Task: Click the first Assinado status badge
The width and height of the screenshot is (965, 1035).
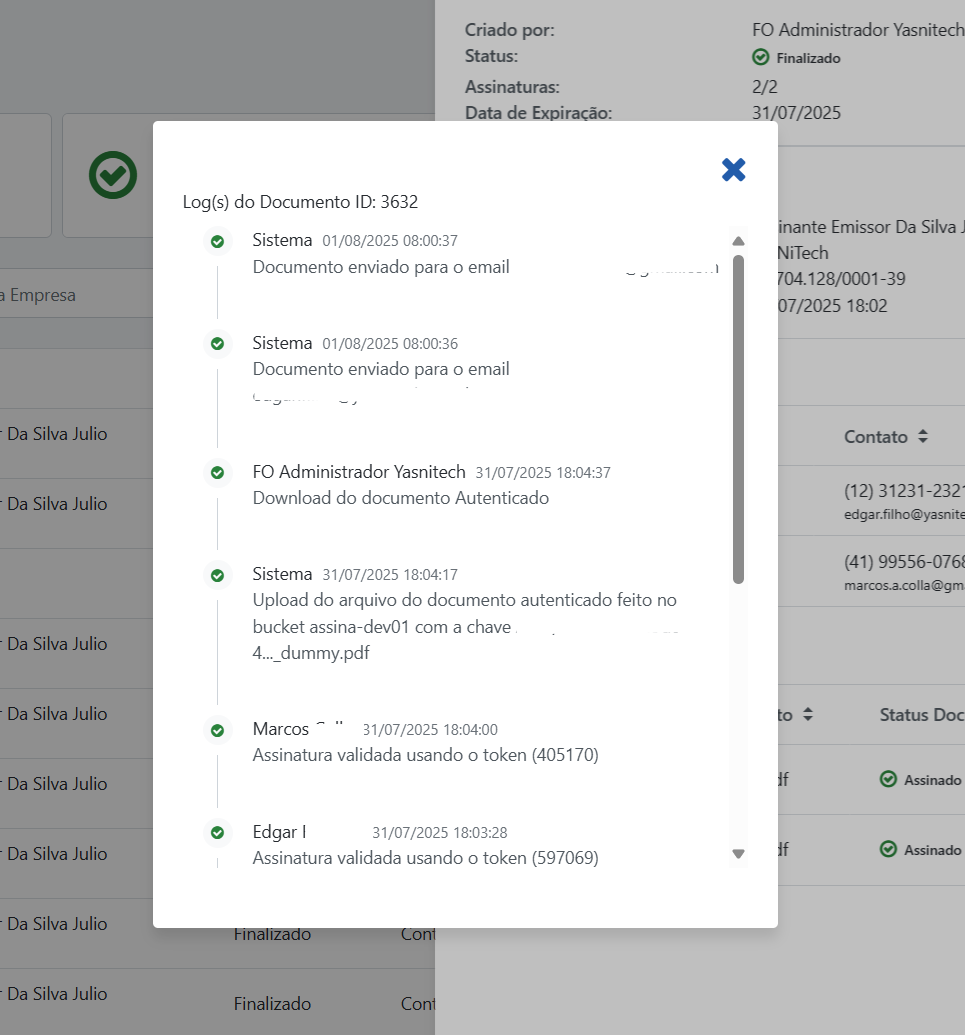Action: [x=921, y=780]
